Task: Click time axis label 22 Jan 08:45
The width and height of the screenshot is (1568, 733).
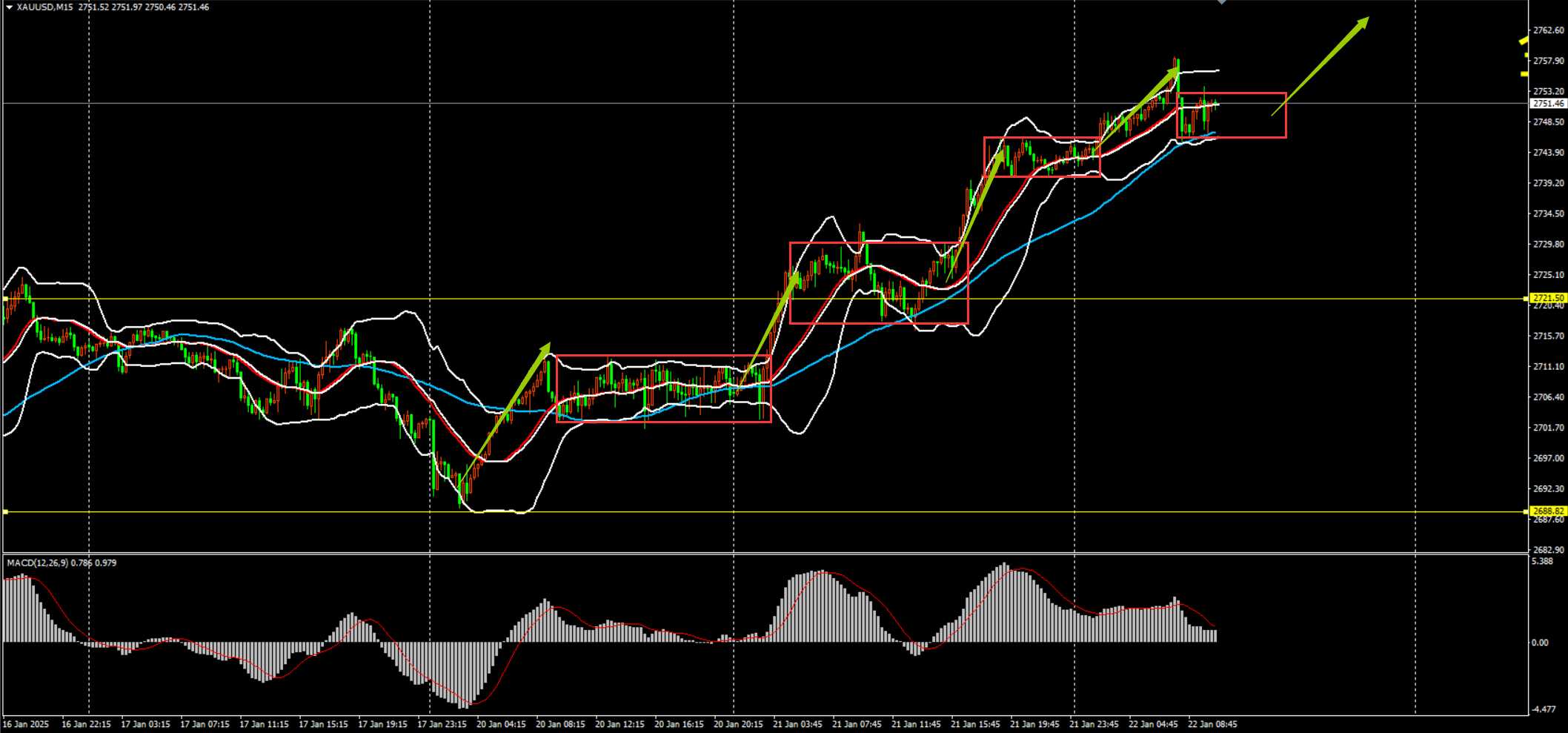Action: [x=1212, y=724]
